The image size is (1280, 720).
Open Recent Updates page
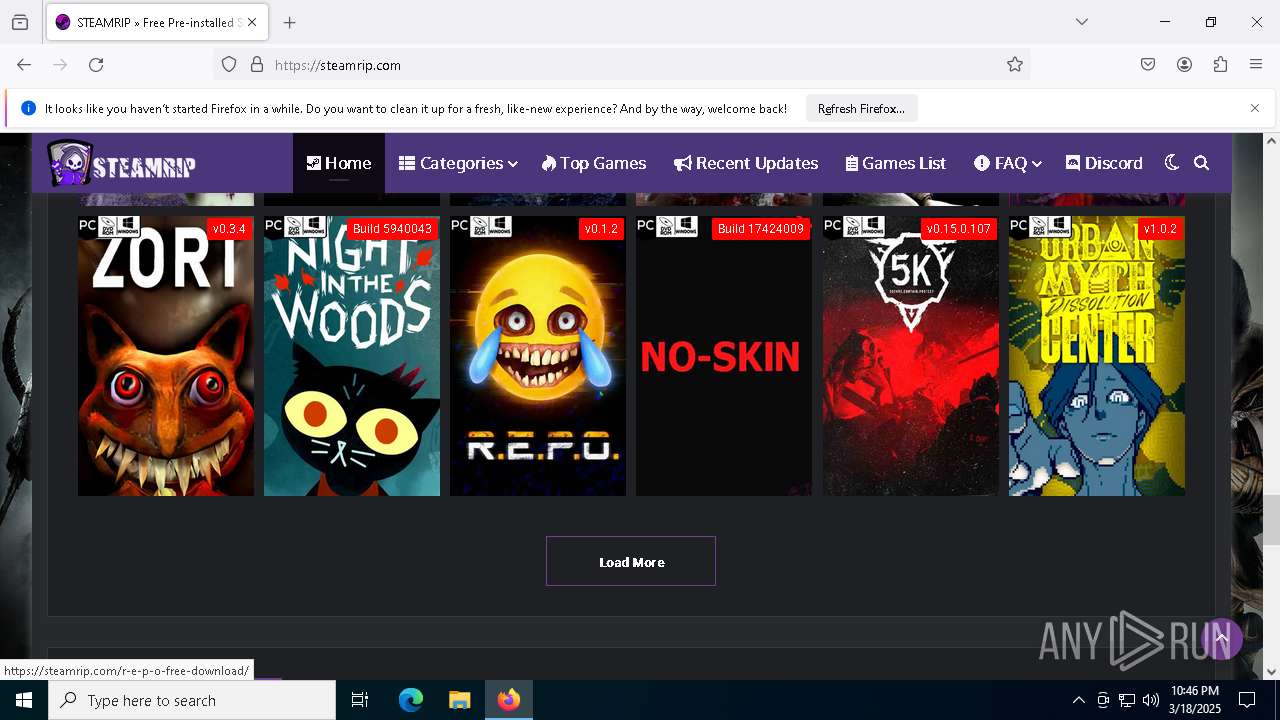(x=746, y=163)
